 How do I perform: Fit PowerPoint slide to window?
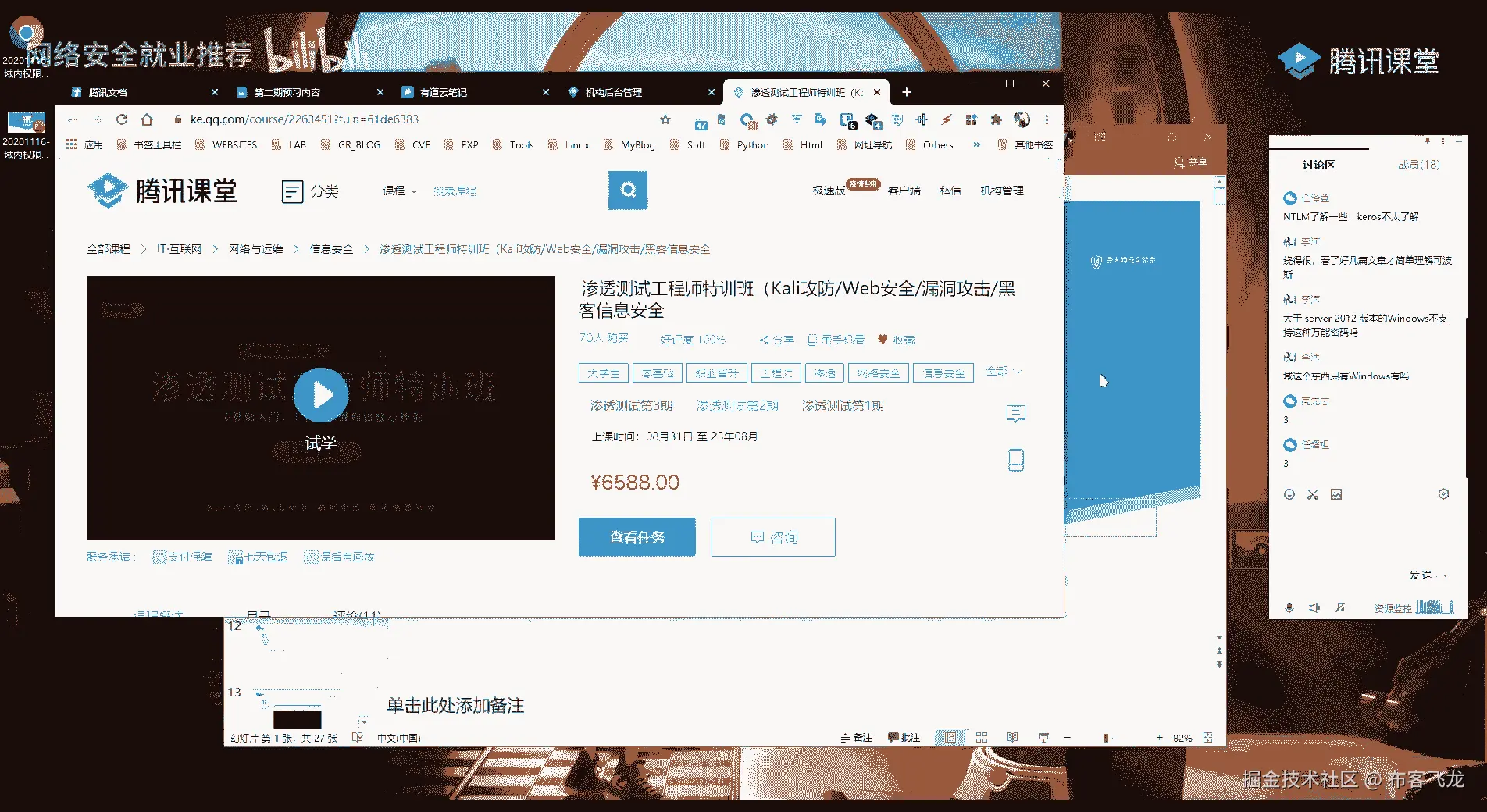click(1208, 737)
